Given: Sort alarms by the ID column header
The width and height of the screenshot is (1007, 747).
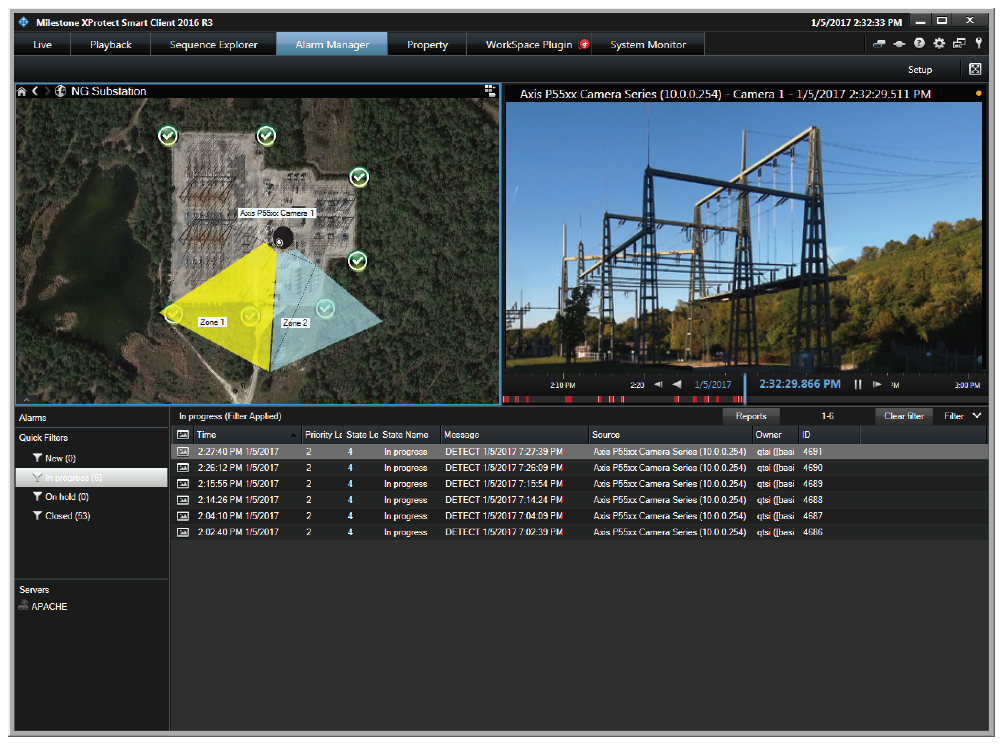Looking at the screenshot, I should pyautogui.click(x=829, y=435).
